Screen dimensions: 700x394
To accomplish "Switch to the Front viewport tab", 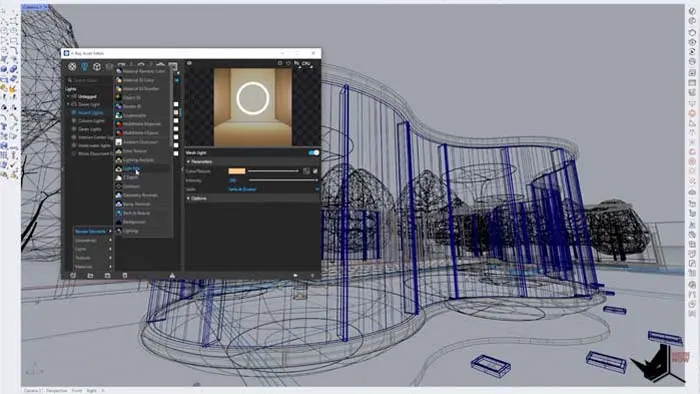I will (x=77, y=390).
